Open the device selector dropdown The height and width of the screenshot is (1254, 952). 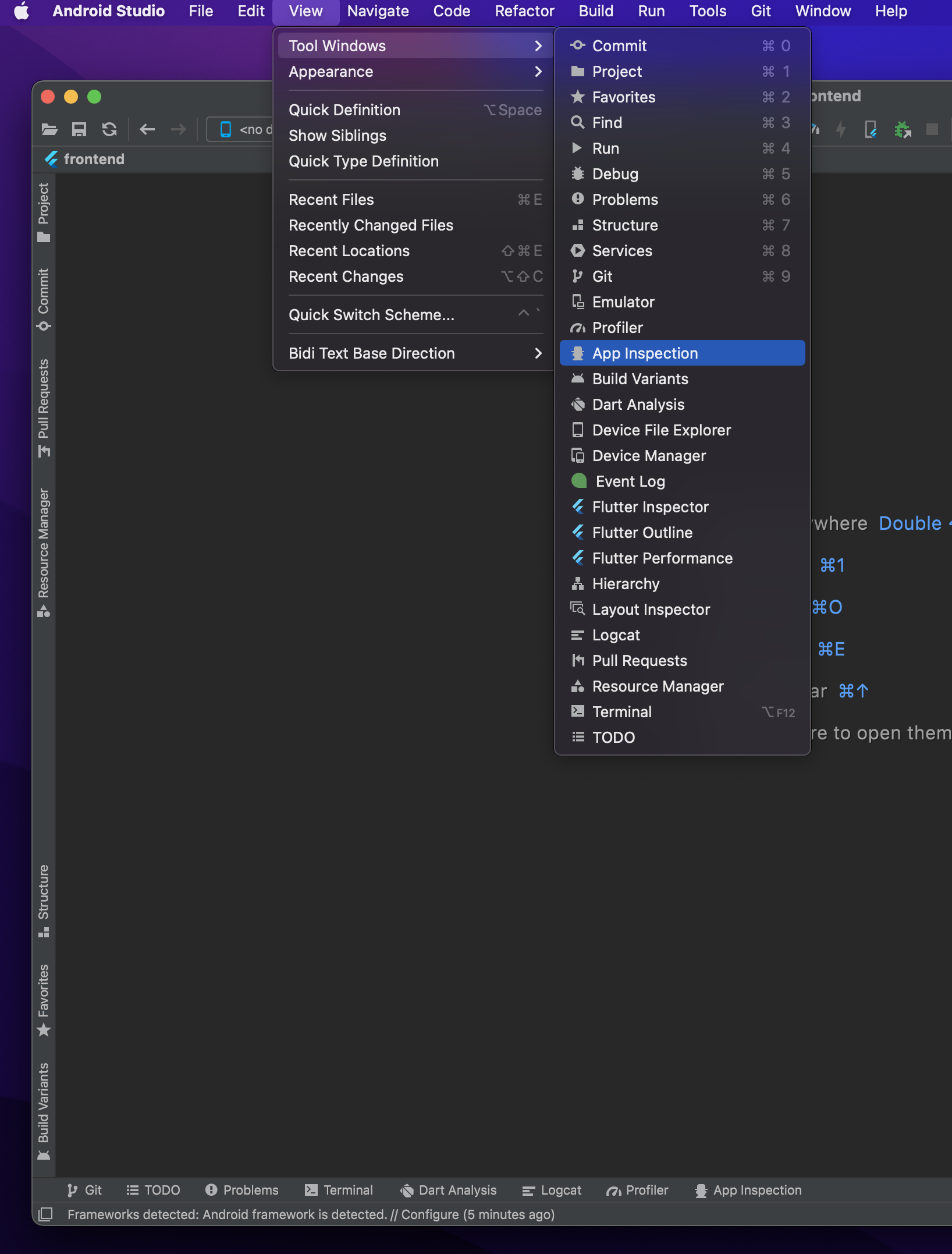click(240, 129)
